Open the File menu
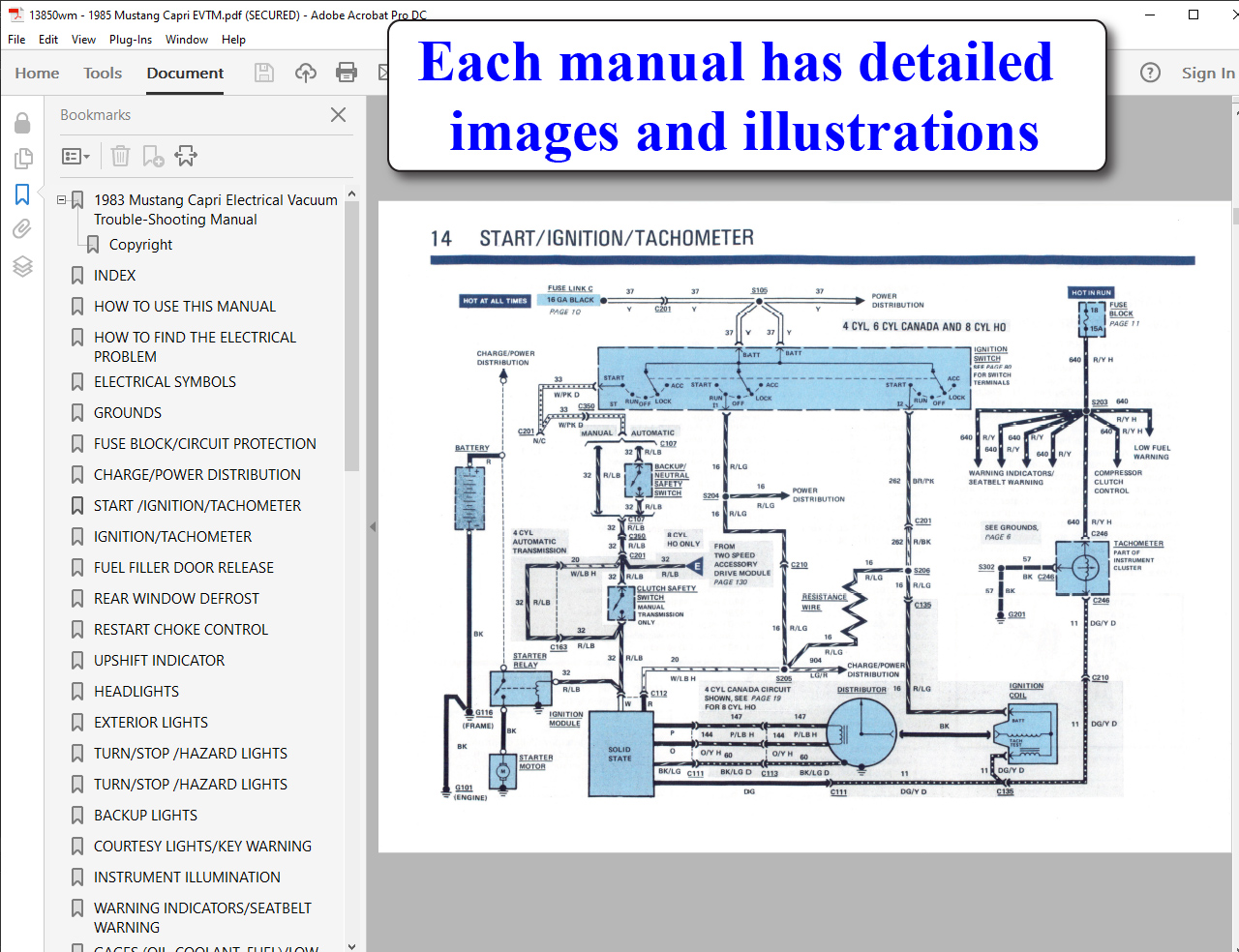Image resolution: width=1239 pixels, height=952 pixels. [16, 40]
